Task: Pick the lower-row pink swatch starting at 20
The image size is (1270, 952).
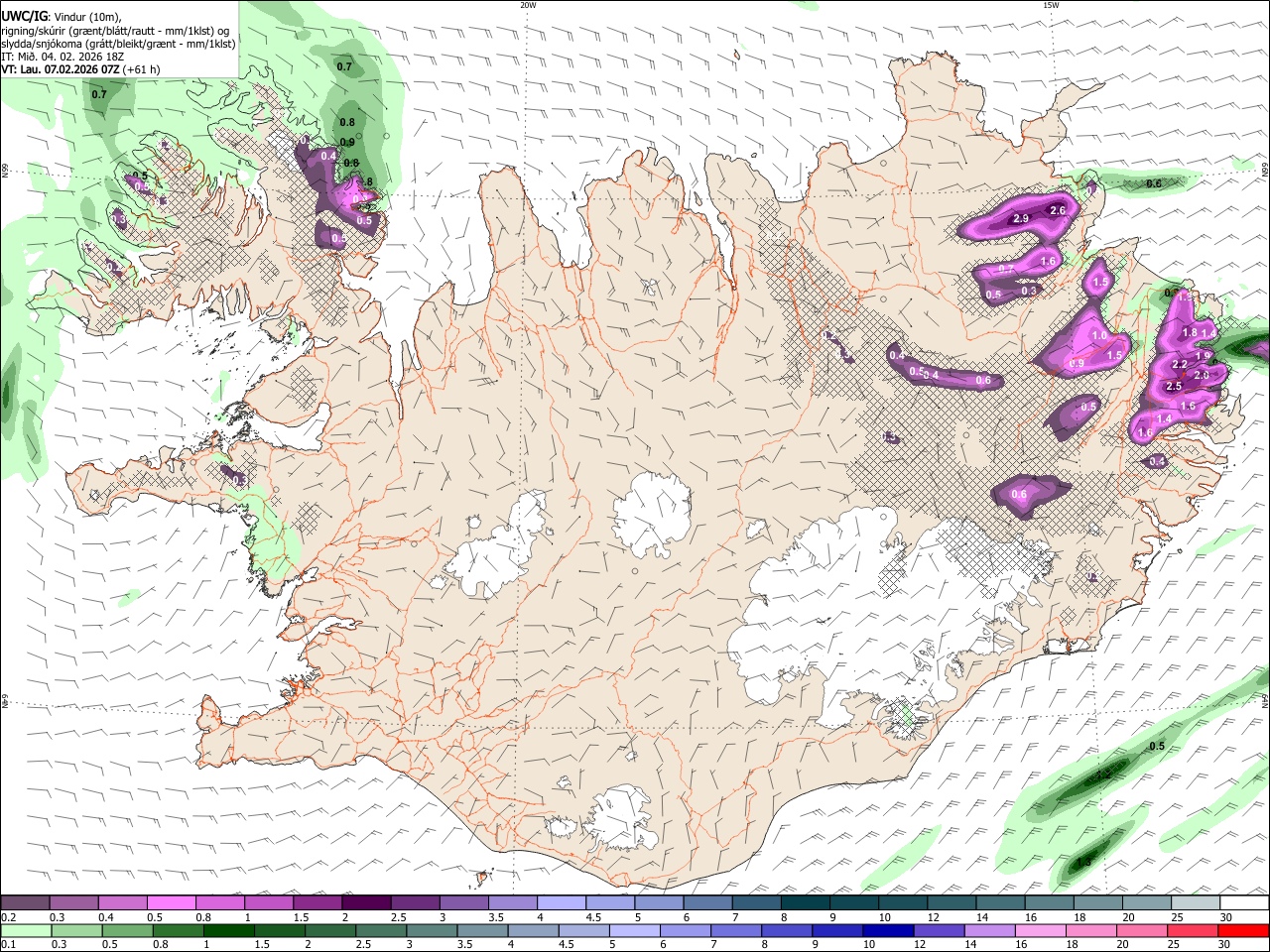Action: pyautogui.click(x=1143, y=930)
